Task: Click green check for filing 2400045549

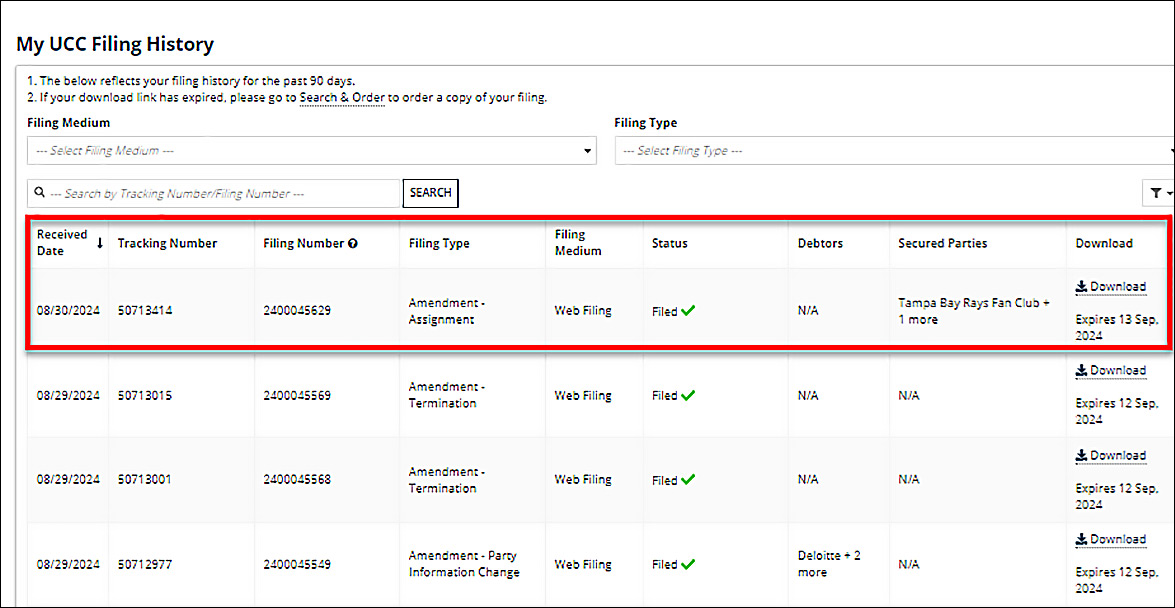Action: pos(688,564)
